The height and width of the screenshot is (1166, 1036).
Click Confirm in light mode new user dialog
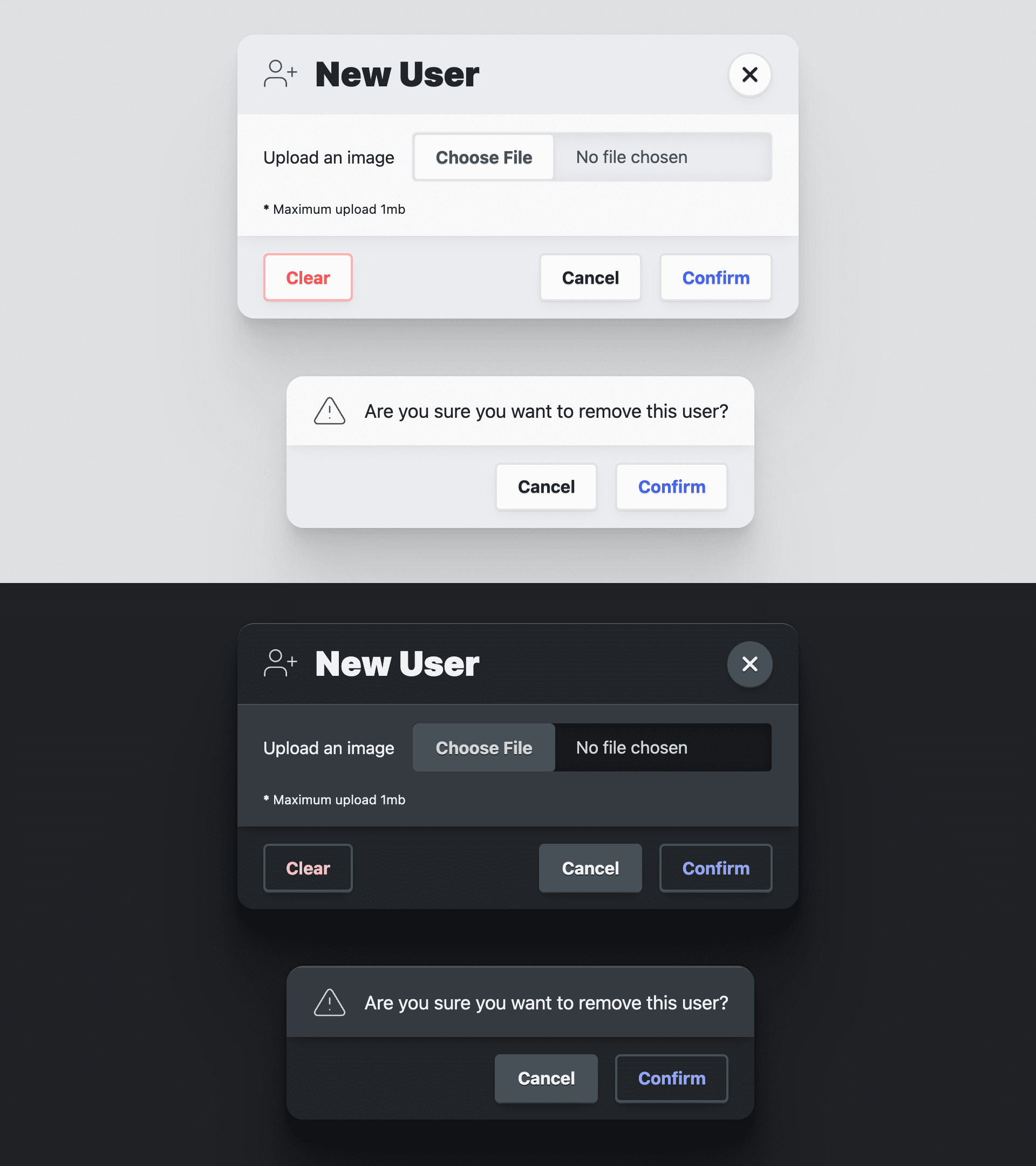[716, 277]
